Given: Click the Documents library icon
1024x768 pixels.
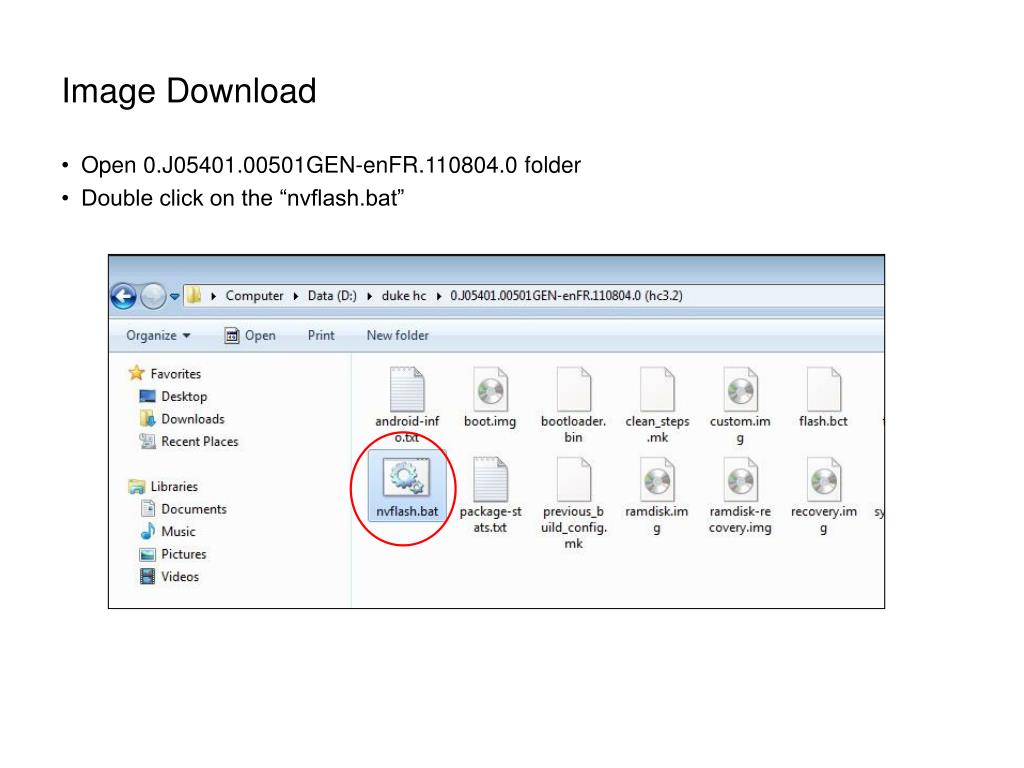Looking at the screenshot, I should (x=148, y=509).
